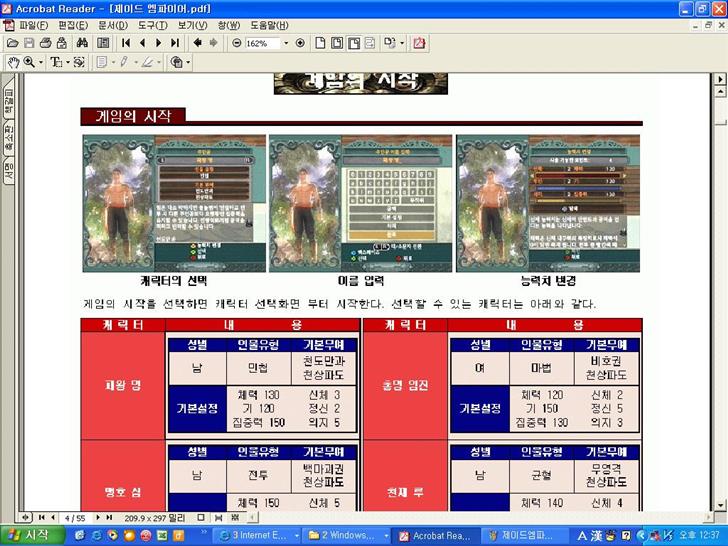Viewport: 728px width, 546px height.
Task: Switch to Fit in Window view
Action: point(337,43)
